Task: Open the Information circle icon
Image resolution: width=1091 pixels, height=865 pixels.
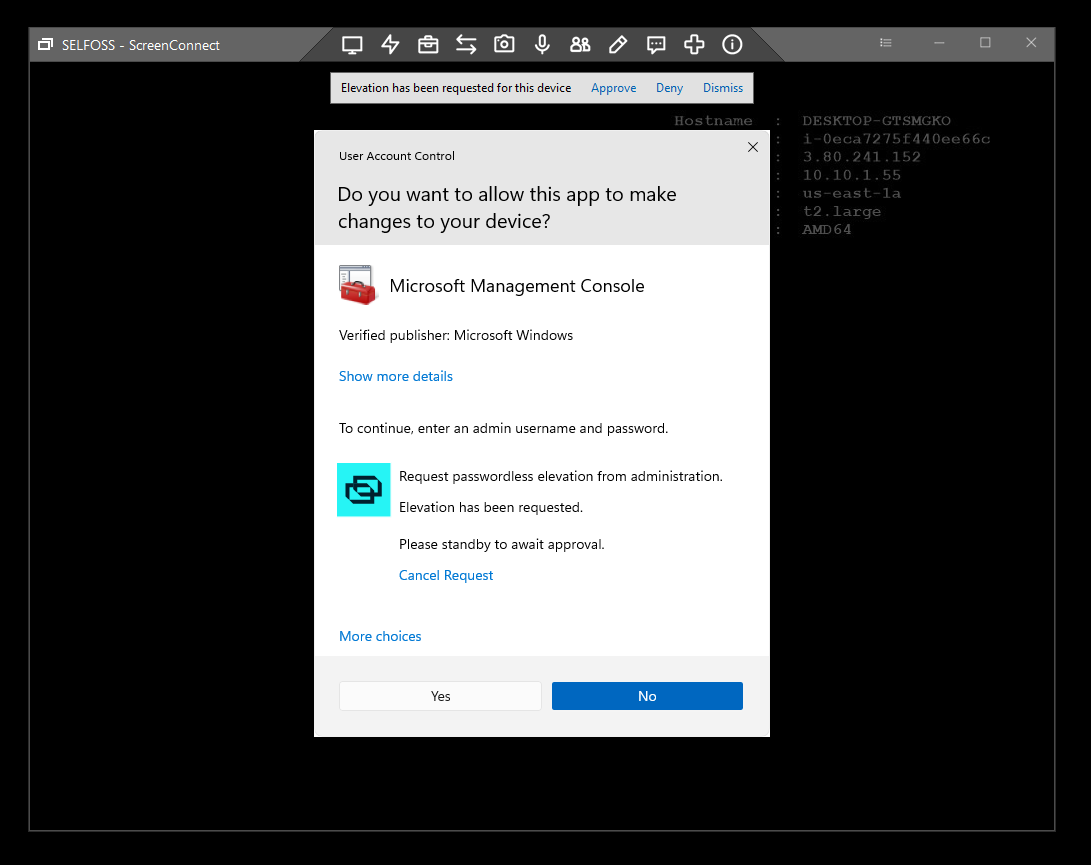Action: [732, 45]
